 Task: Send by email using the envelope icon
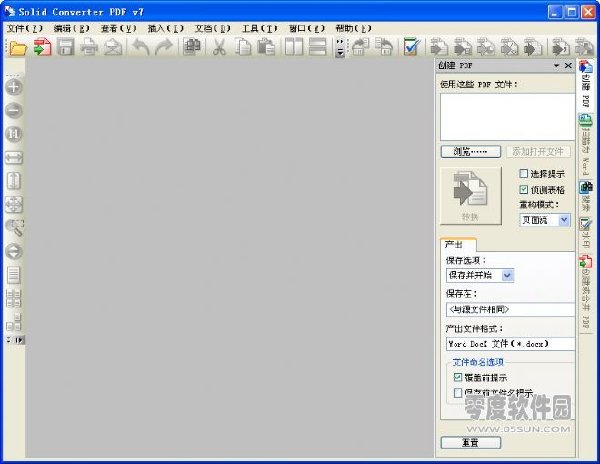click(x=113, y=48)
